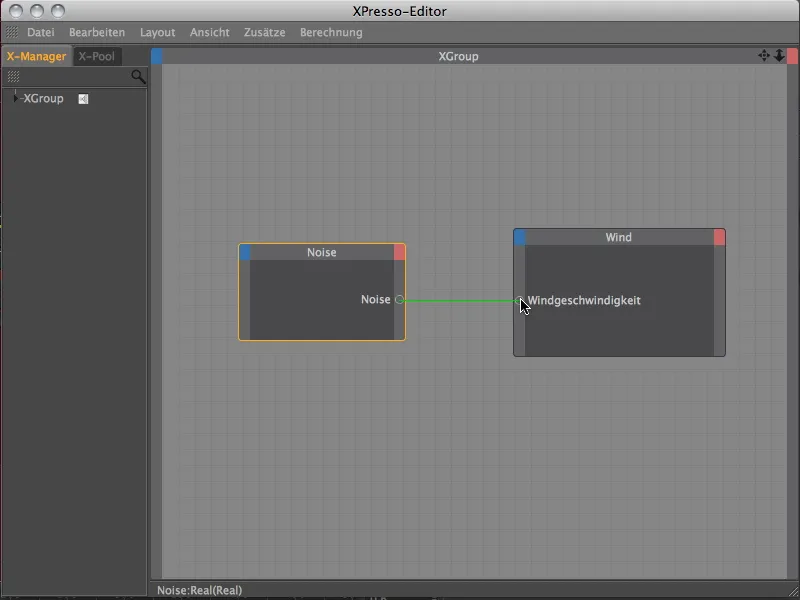
Task: Click the menu bar grip icon
Action: coord(12,32)
